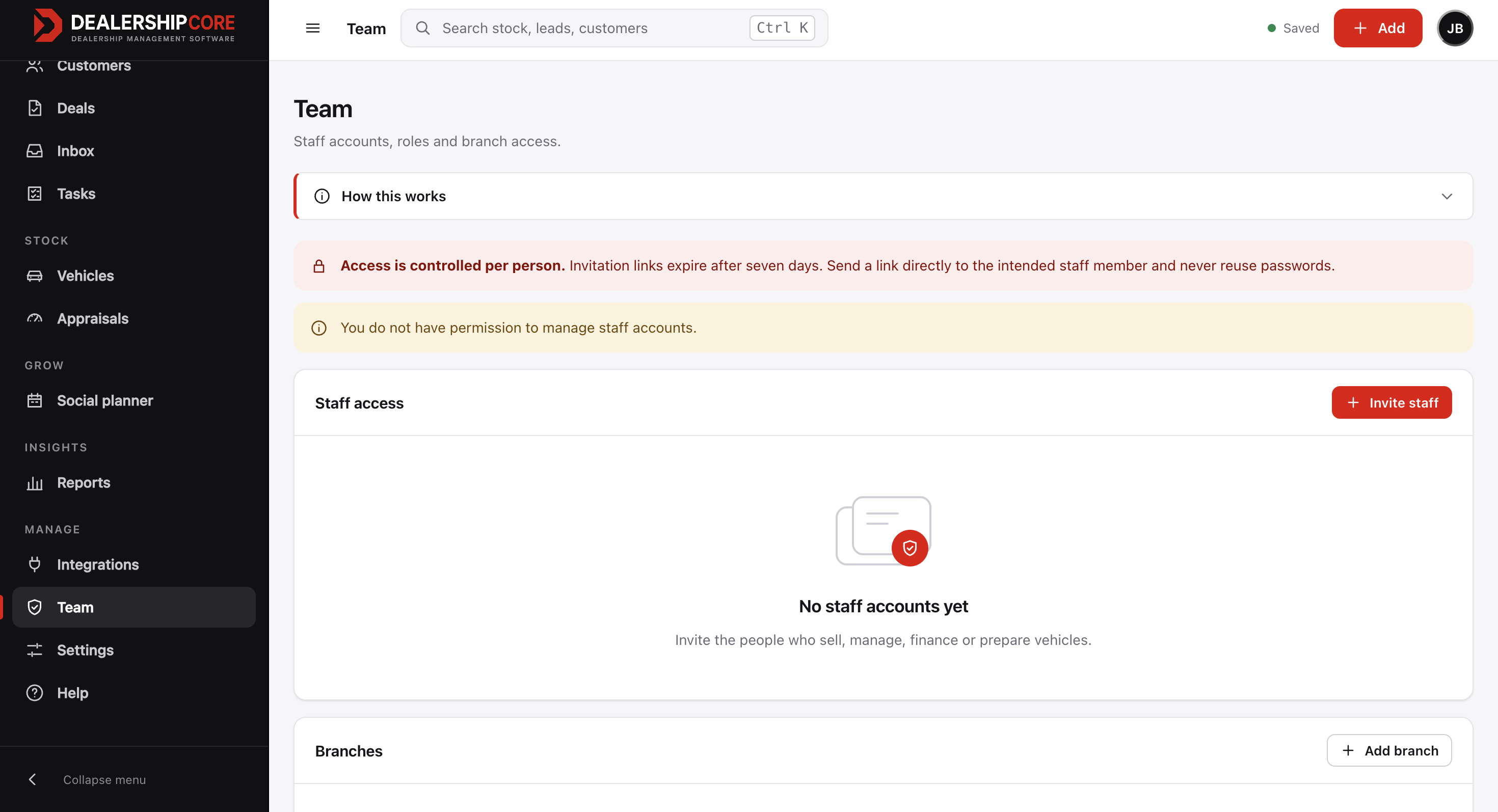1498x812 pixels.
Task: Click the Customers people icon in sidebar
Action: (x=35, y=66)
